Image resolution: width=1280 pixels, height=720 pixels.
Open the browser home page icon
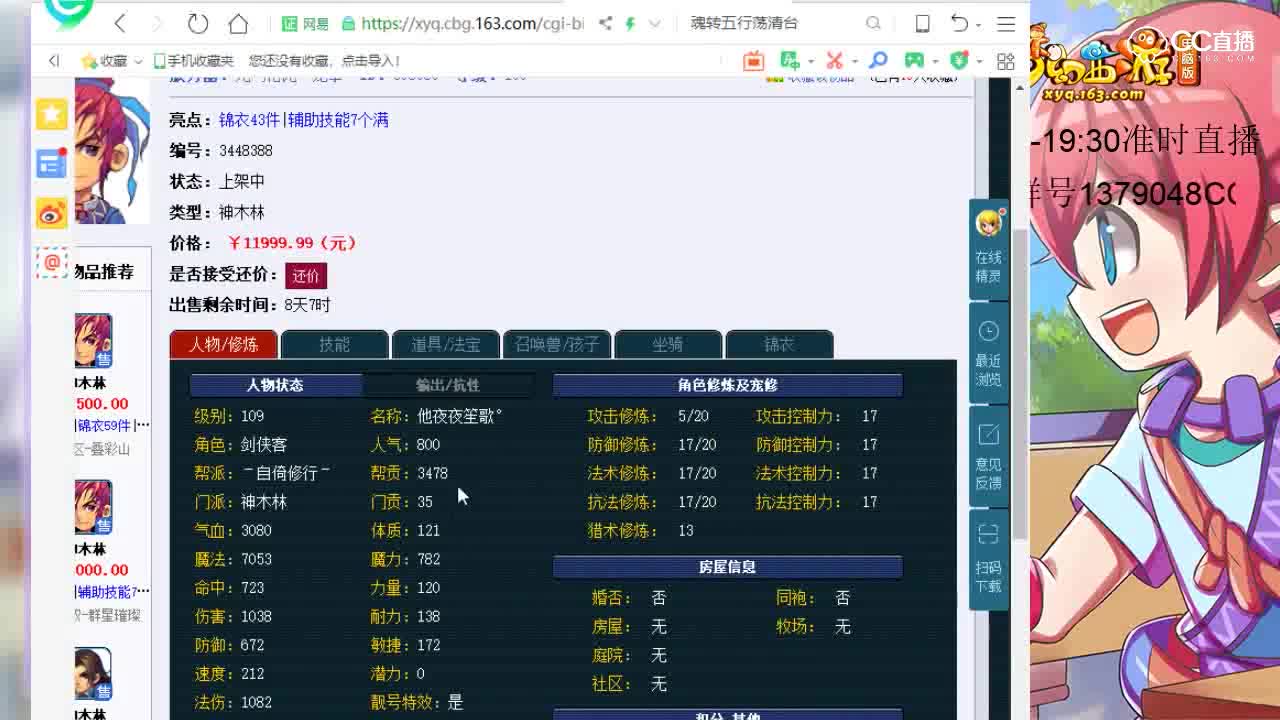[x=238, y=23]
